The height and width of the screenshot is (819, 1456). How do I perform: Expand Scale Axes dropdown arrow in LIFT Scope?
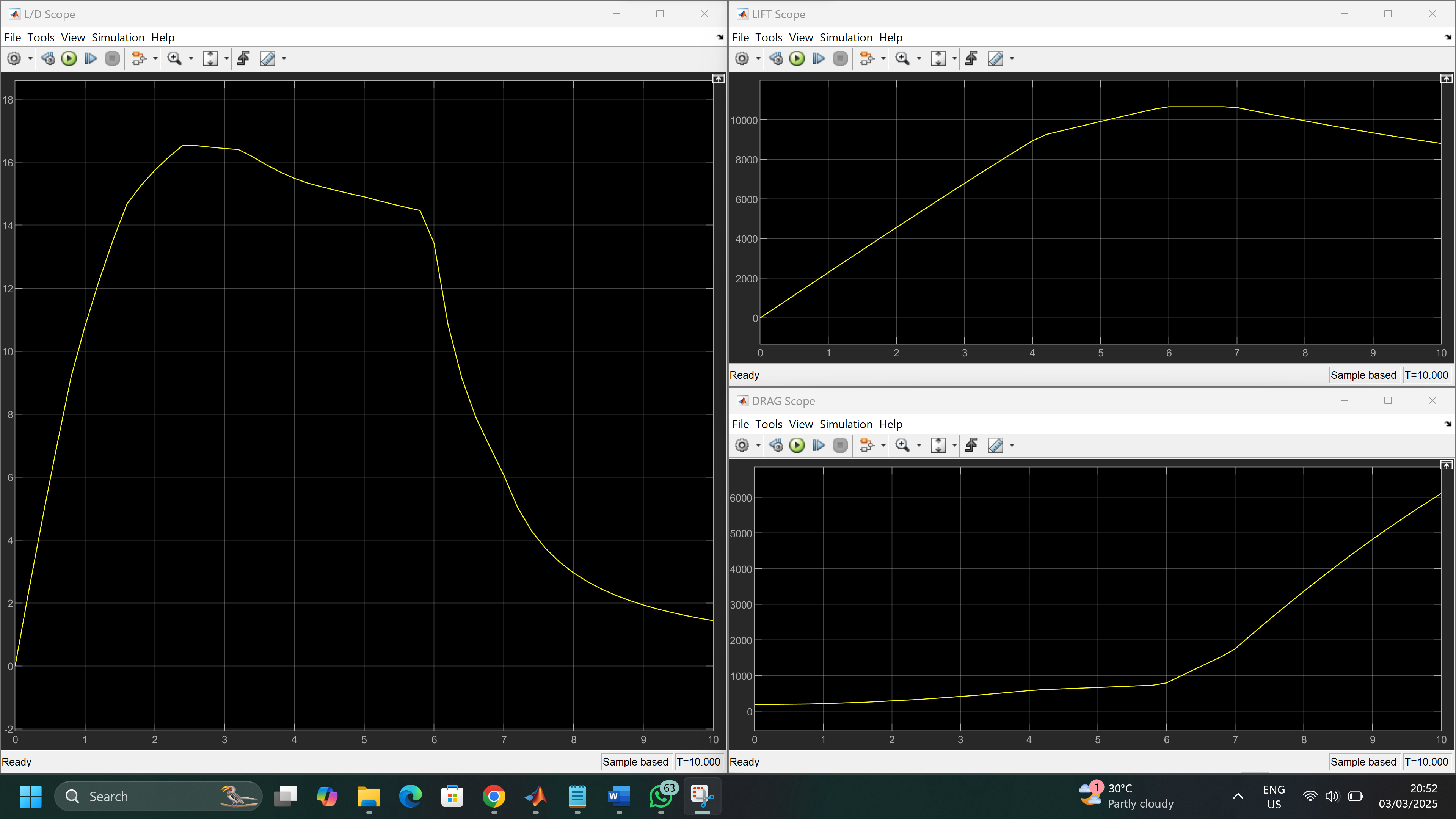[x=955, y=59]
